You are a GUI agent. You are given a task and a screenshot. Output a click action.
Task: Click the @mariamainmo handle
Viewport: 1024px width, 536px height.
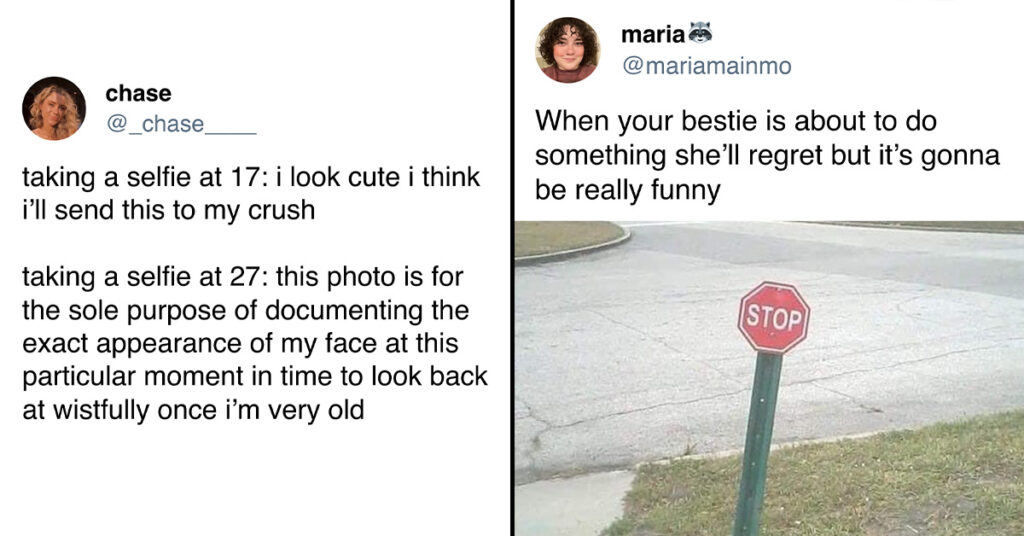[x=707, y=65]
